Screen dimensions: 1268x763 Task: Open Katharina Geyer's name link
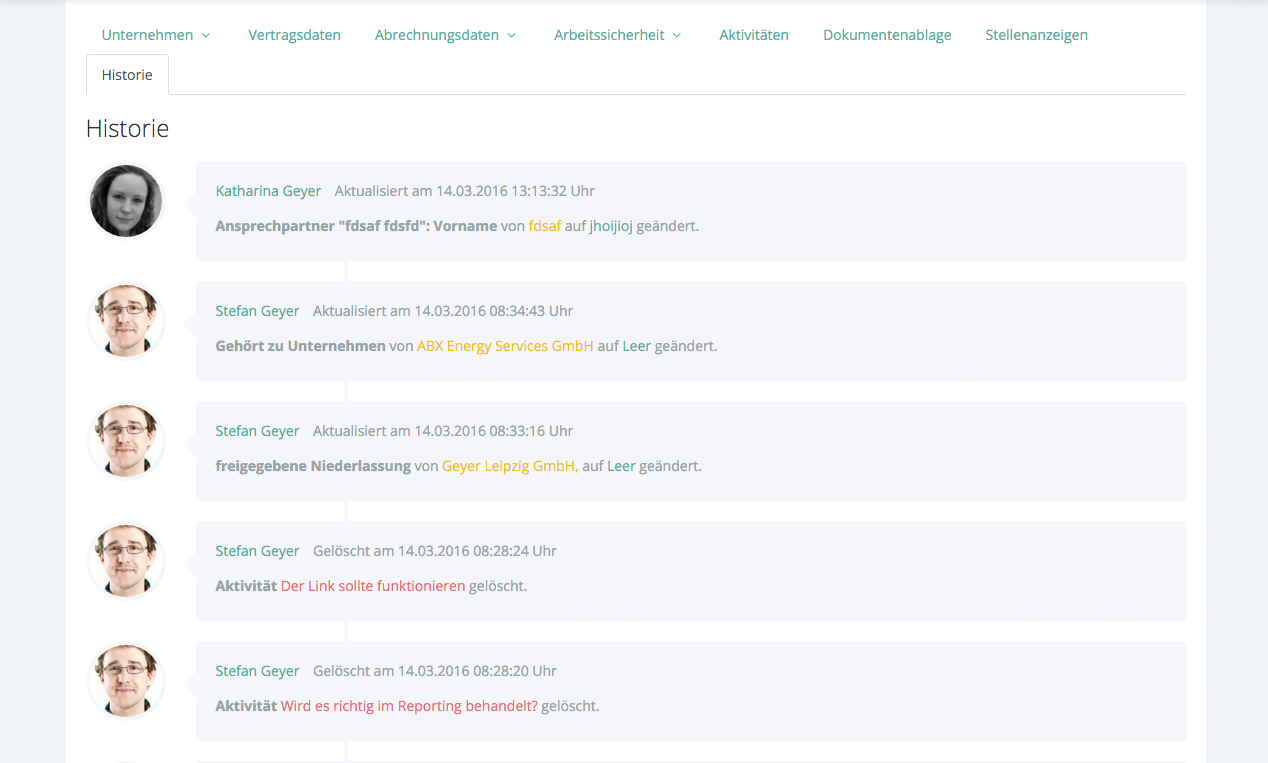pyautogui.click(x=268, y=191)
